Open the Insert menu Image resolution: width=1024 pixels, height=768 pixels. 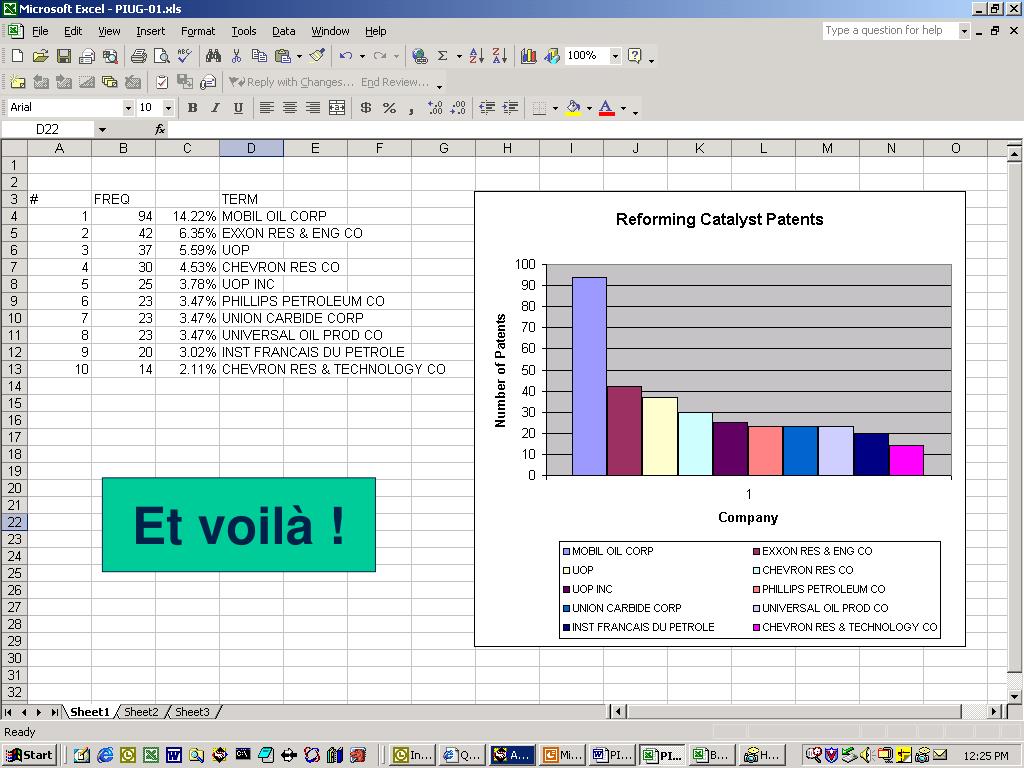pos(150,31)
